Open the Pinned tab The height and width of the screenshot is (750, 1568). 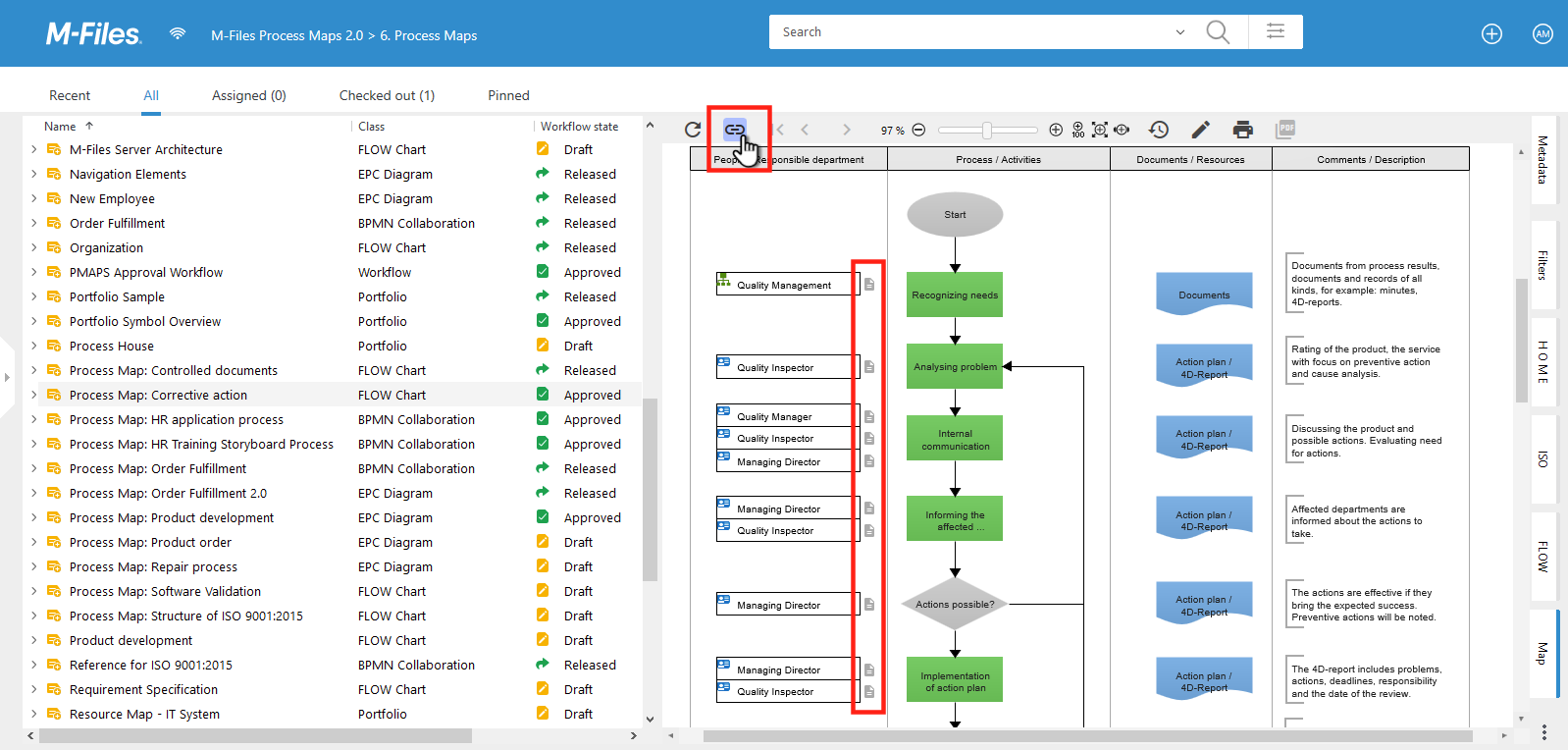point(508,95)
